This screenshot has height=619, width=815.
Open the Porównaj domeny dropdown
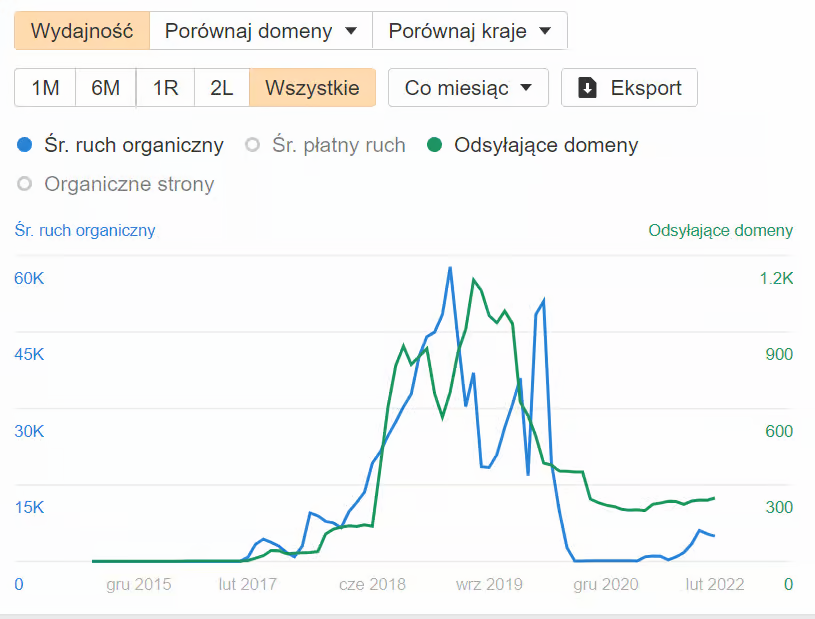click(260, 30)
